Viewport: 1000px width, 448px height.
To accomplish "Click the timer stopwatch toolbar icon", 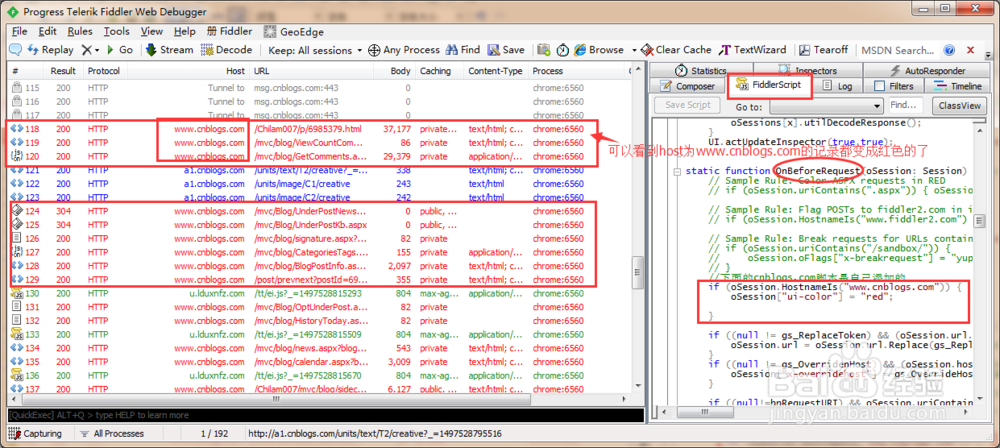I will [562, 50].
